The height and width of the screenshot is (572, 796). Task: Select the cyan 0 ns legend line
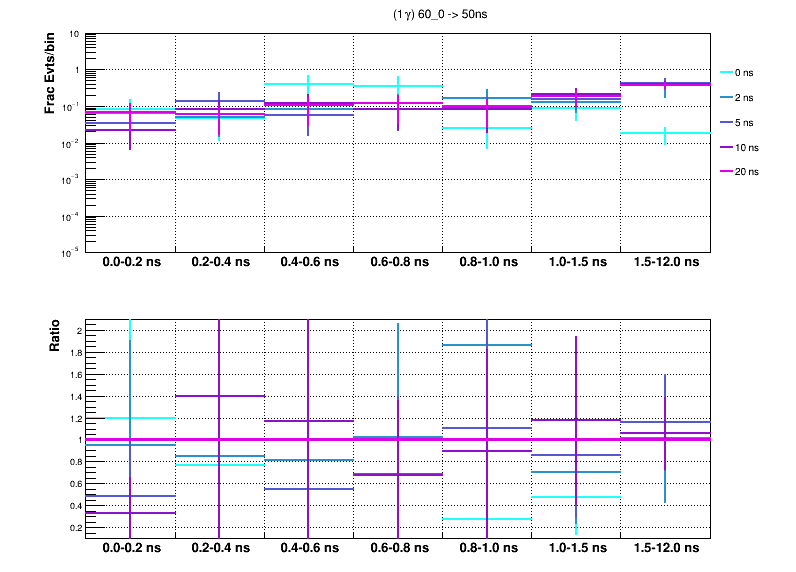pos(727,72)
